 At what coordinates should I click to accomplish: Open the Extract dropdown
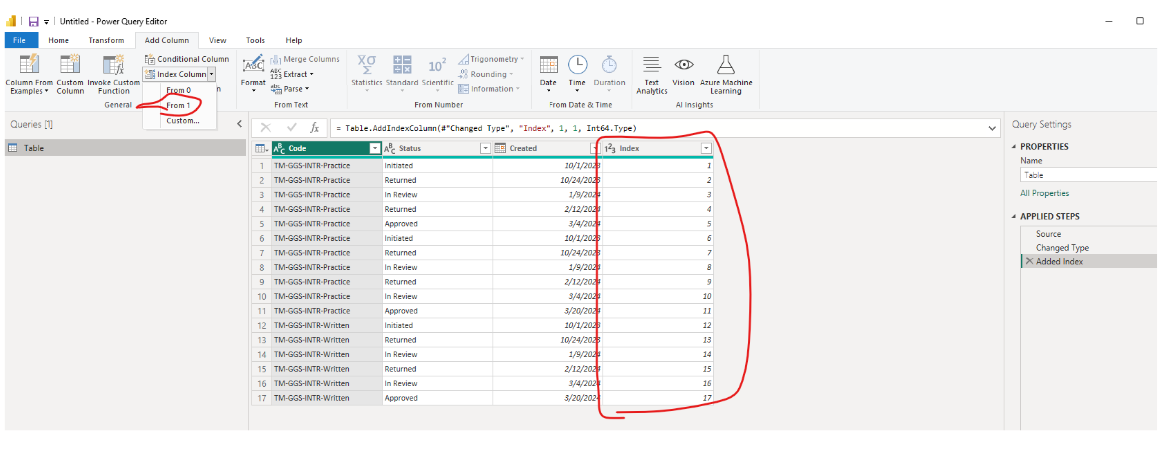[x=292, y=74]
